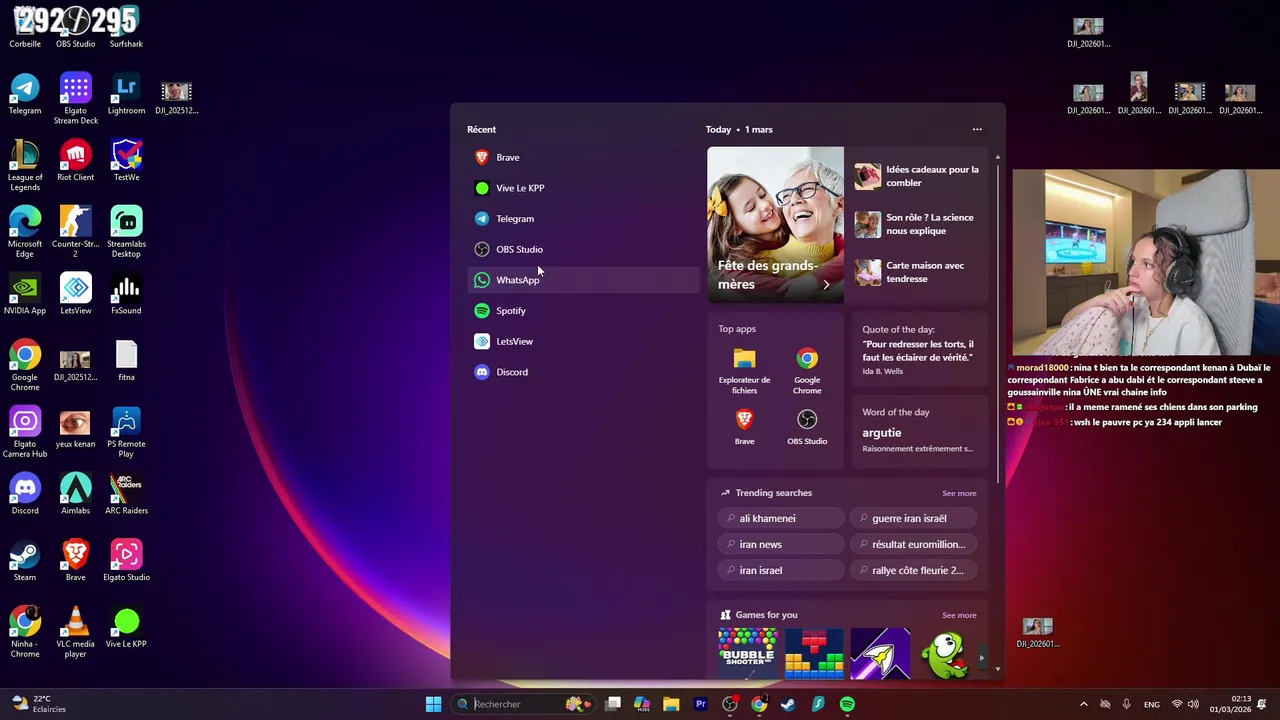1280x720 pixels.
Task: Open Spotify from the recent list
Action: pyautogui.click(x=583, y=310)
